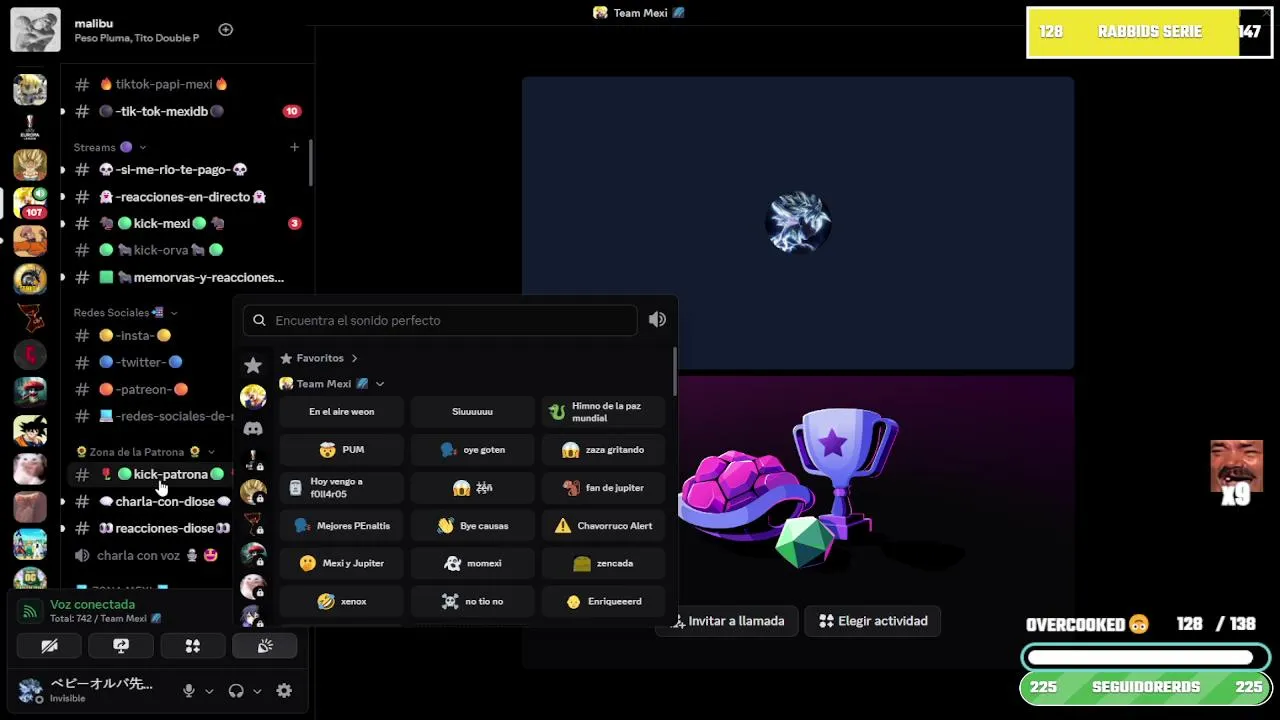
Task: Click the green voice connection signal icon
Action: 30,611
